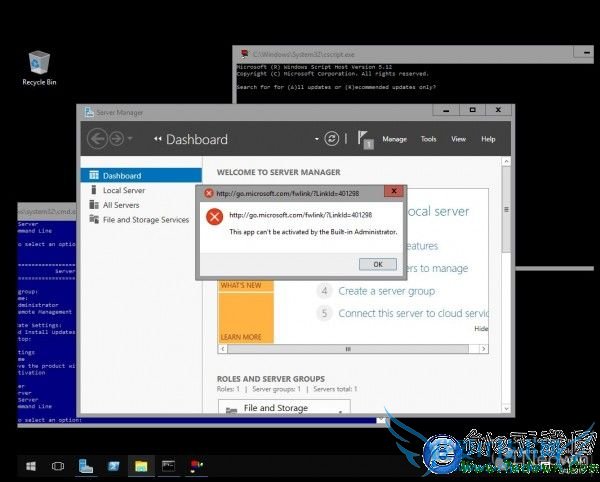Click the Refresh icon in Server Manager header
This screenshot has height=482, width=600.
333,139
